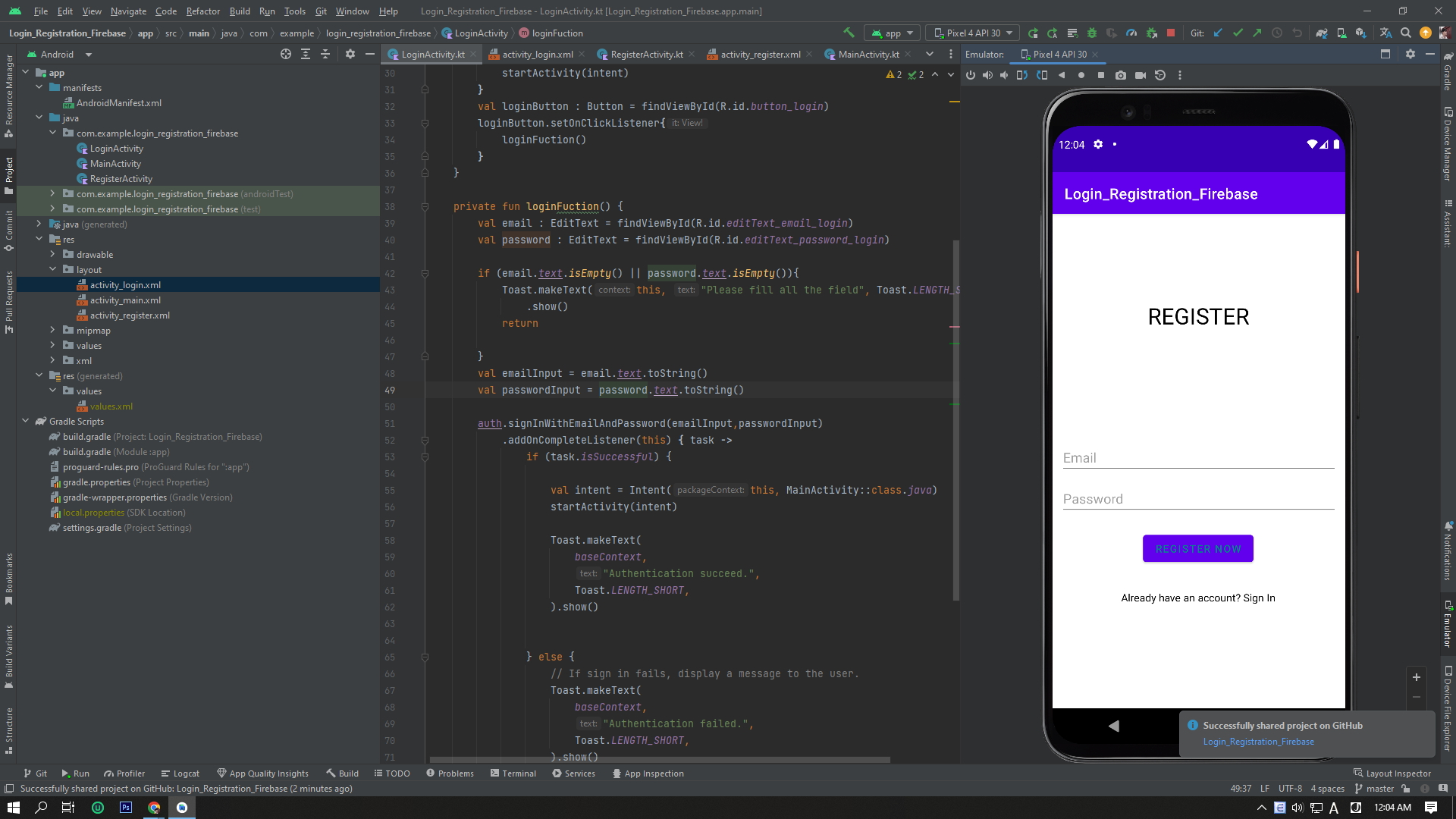Open the Pixel 4 API 30 device dropdown
This screenshot has width=1456, height=819.
(x=974, y=33)
